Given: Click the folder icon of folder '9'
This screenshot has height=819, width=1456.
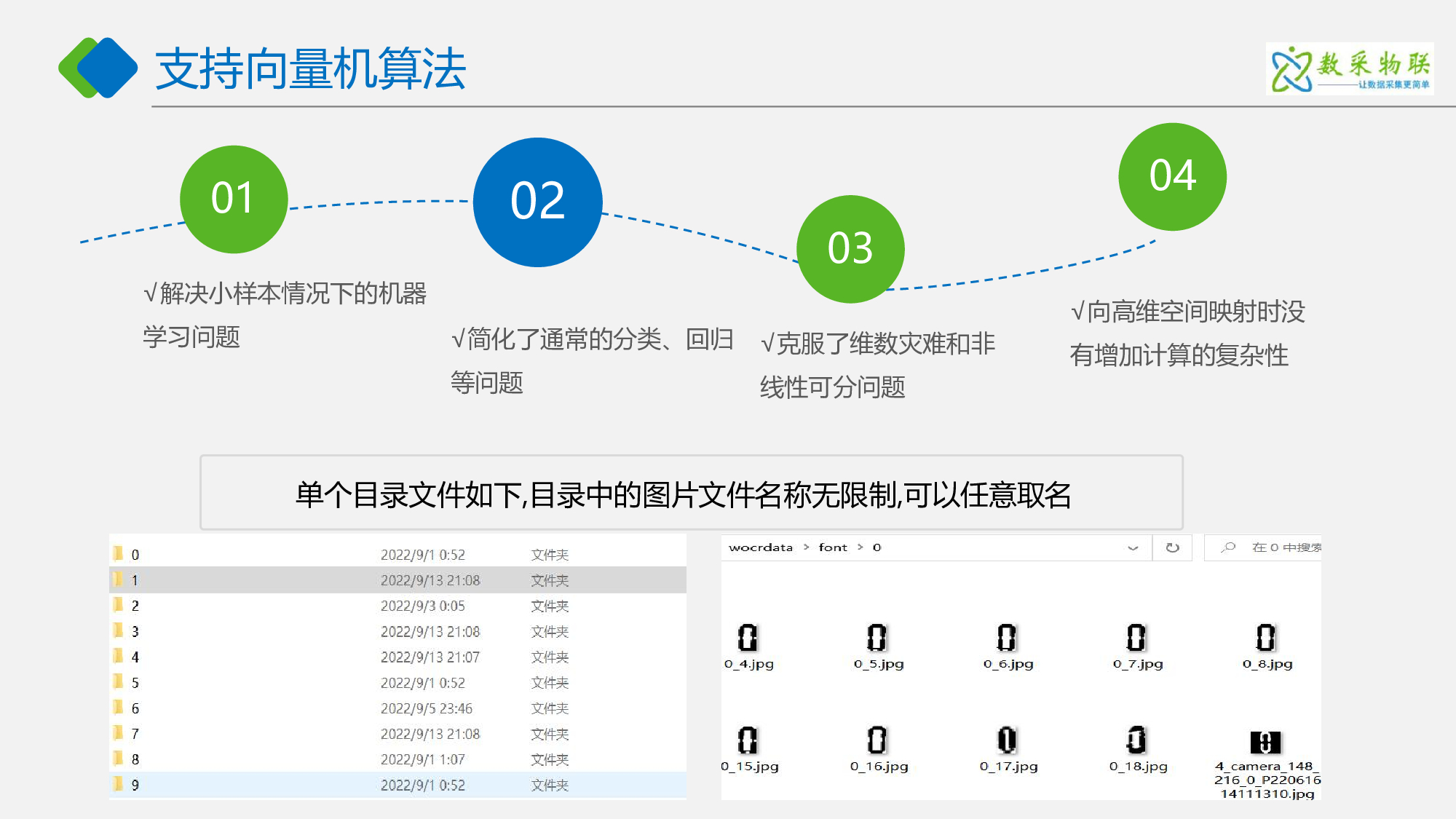Looking at the screenshot, I should [118, 785].
